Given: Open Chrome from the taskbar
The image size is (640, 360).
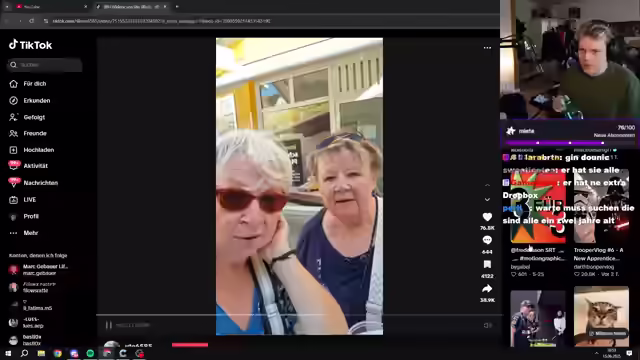Looking at the screenshot, I should (58, 353).
